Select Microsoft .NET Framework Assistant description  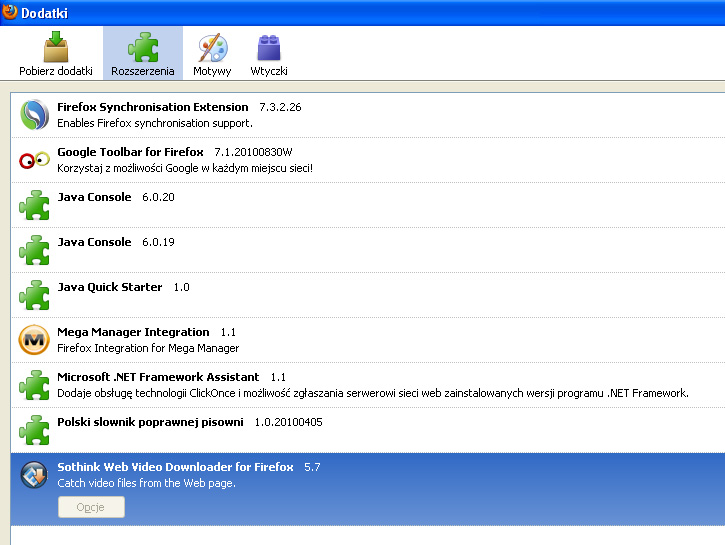pos(372,393)
